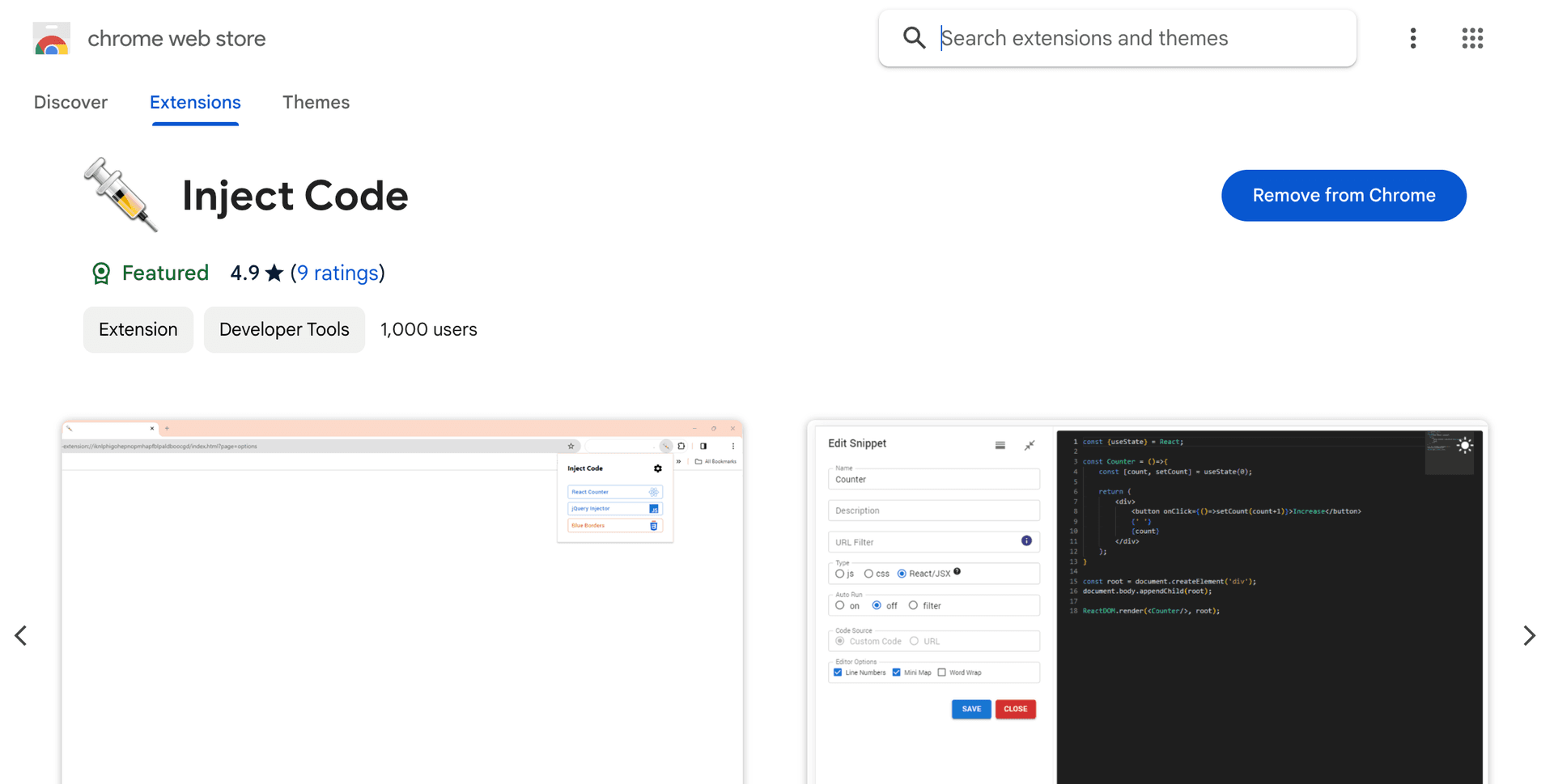Show the next screenshot with right arrow
The image size is (1554, 784).
(1529, 635)
